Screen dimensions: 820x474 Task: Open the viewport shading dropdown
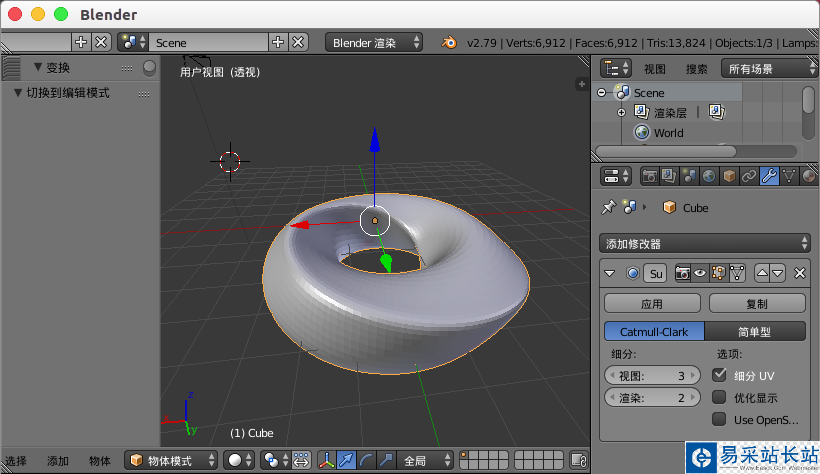click(x=239, y=460)
